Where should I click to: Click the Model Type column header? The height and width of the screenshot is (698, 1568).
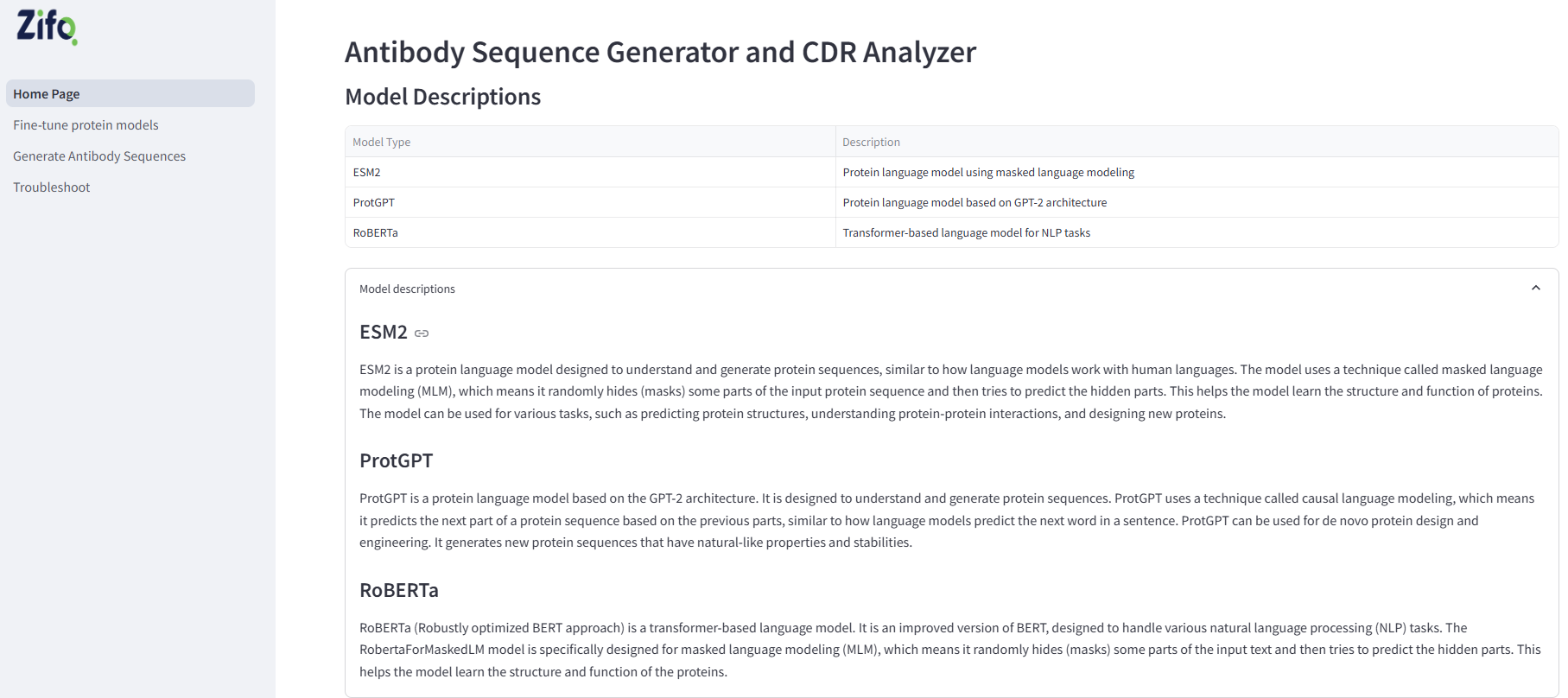381,142
